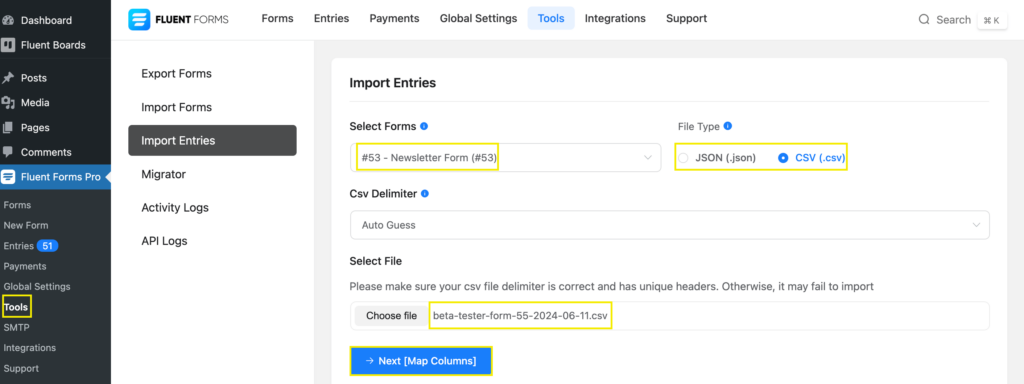Screen dimensions: 1024x384
Task: Open the Global Settings top tab
Action: [x=478, y=18]
